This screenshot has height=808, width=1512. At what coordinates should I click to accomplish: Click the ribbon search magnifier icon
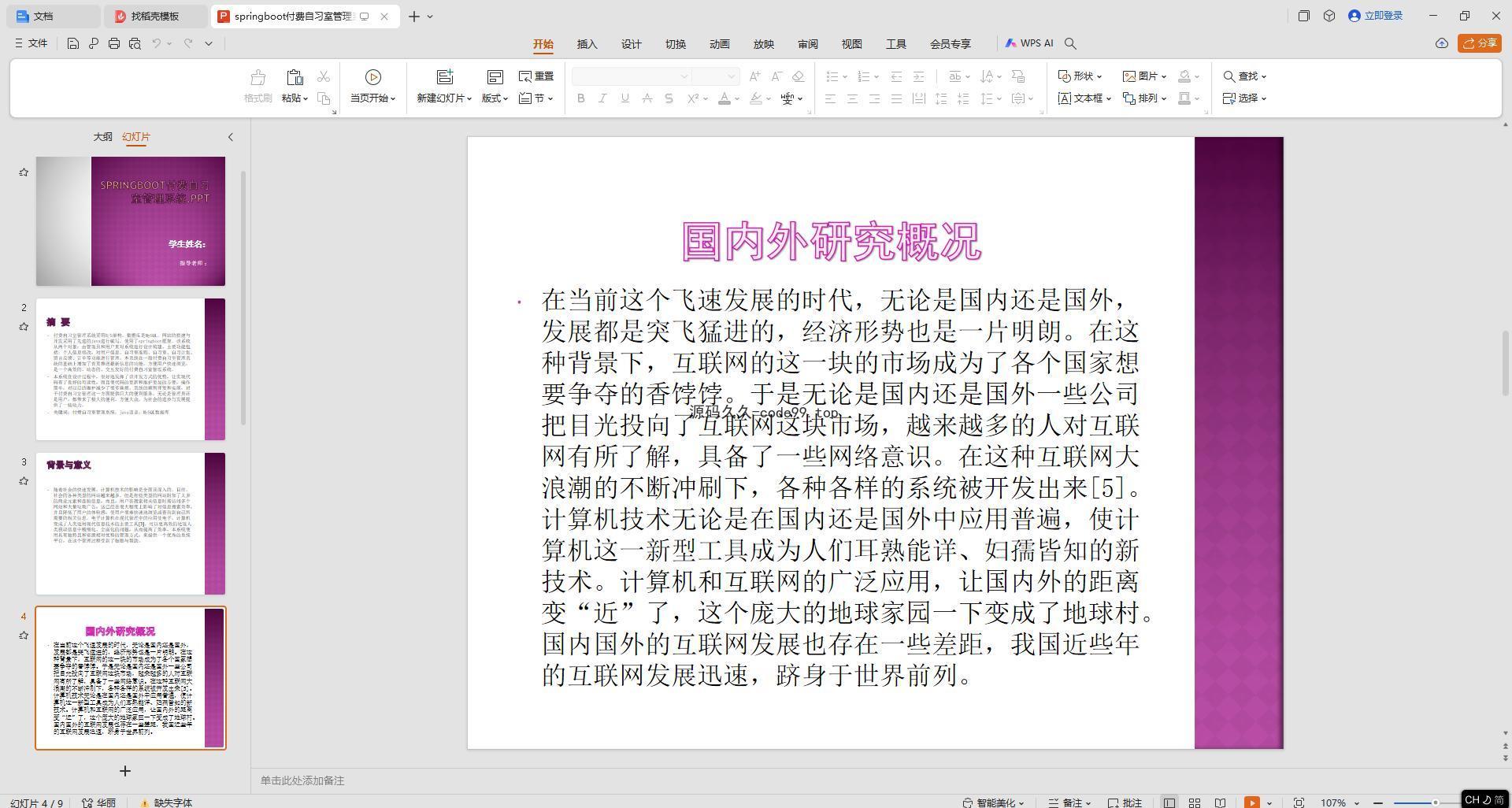[x=1070, y=43]
